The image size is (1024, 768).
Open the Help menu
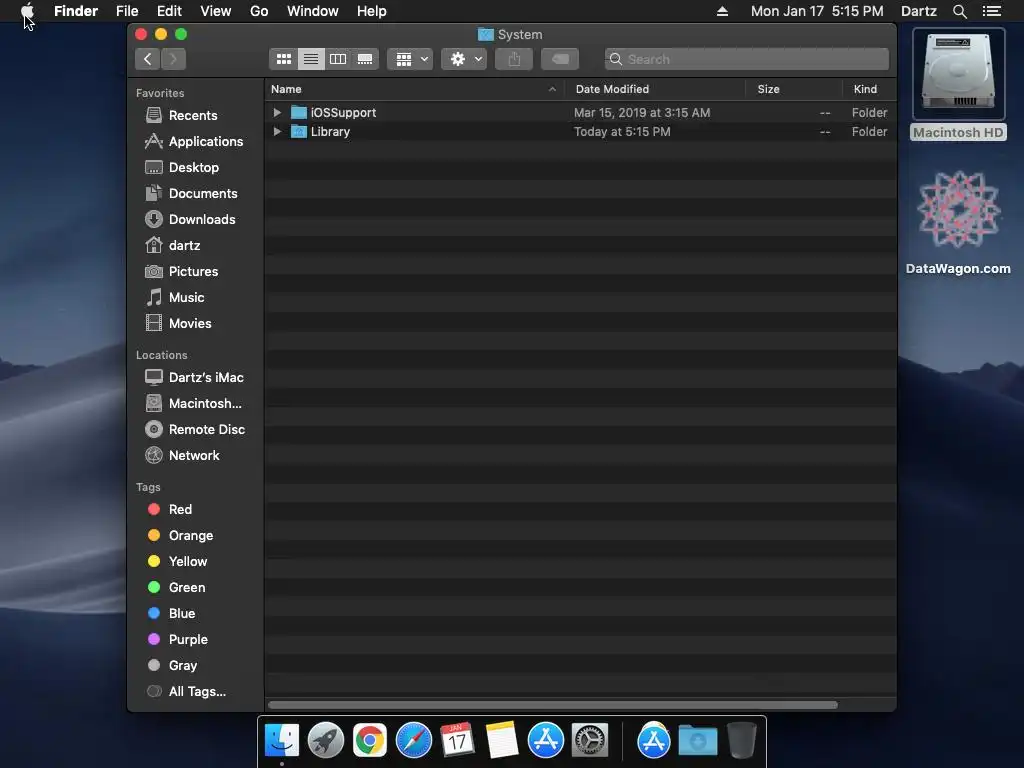click(372, 11)
